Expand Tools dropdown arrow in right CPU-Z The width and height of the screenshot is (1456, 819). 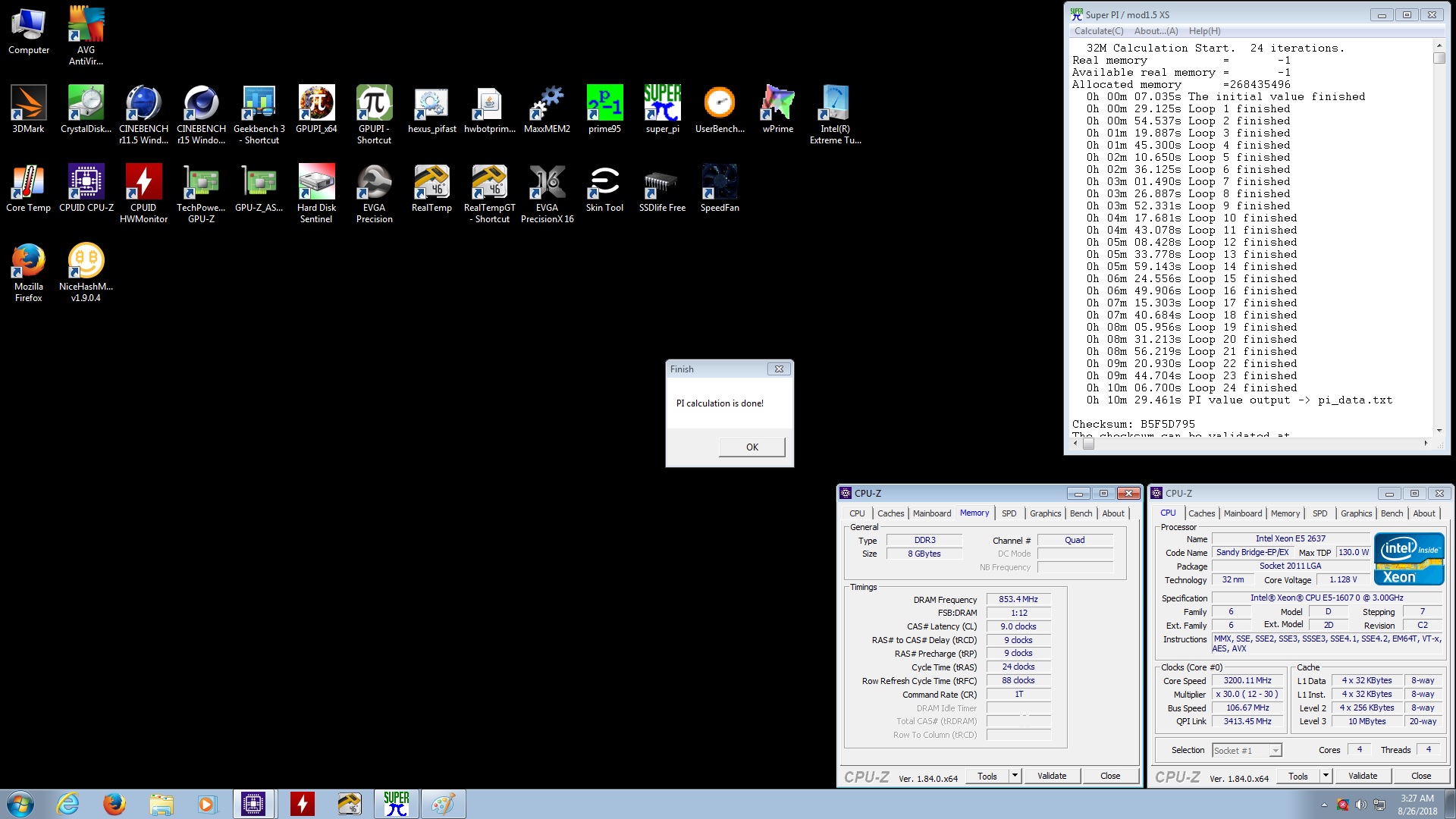(x=1326, y=775)
